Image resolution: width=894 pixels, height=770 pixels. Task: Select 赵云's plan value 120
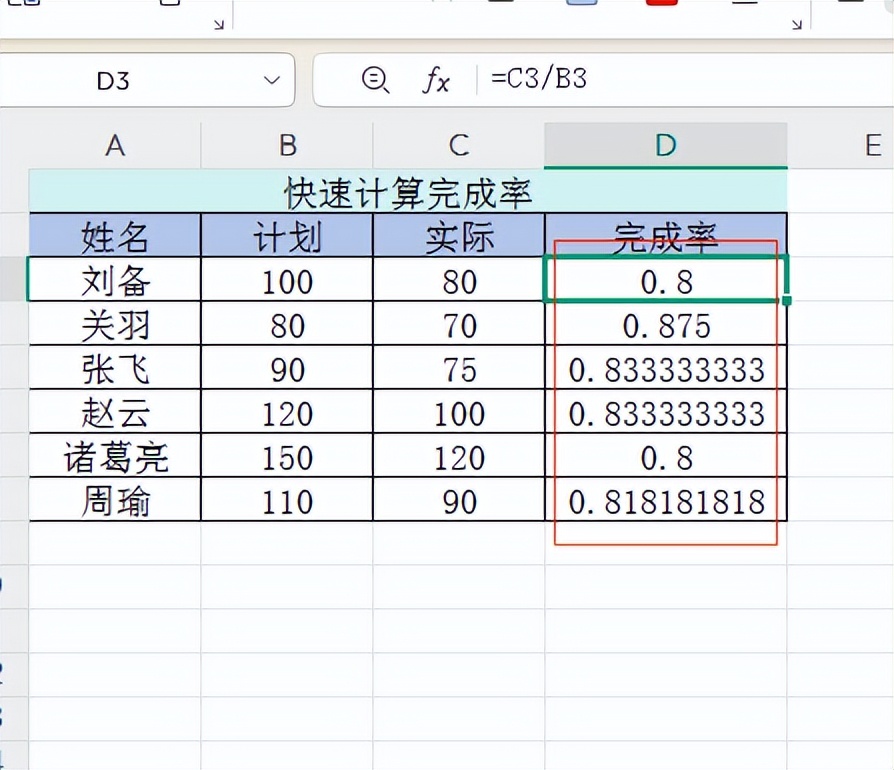(287, 411)
